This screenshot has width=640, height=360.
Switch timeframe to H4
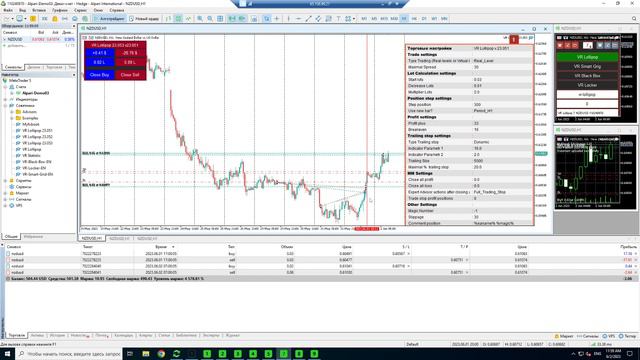(414, 18)
